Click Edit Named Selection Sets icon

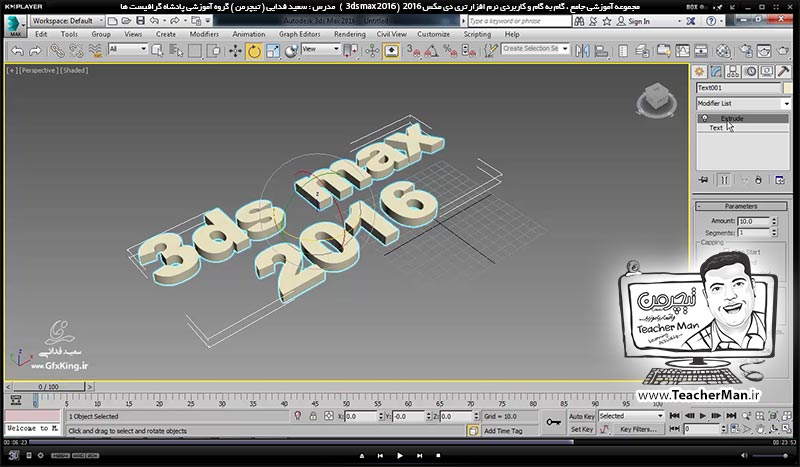click(490, 51)
